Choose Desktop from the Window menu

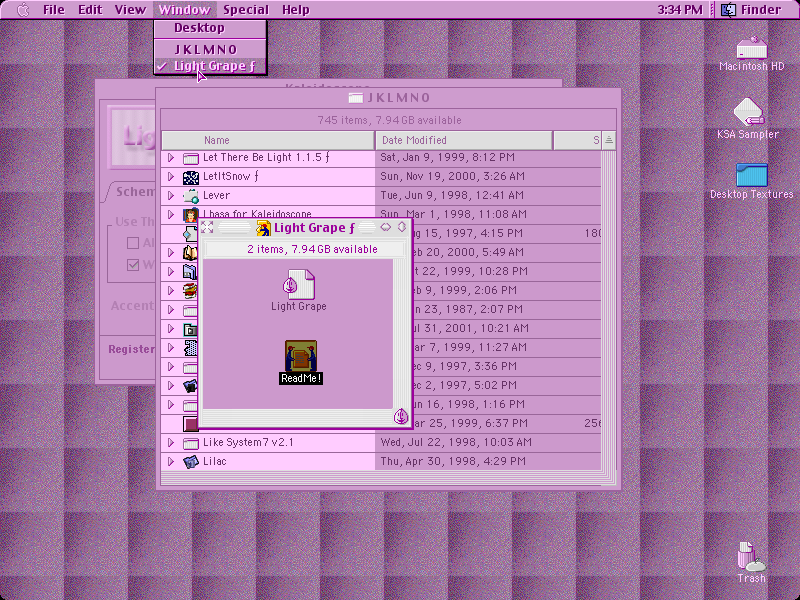[x=210, y=28]
